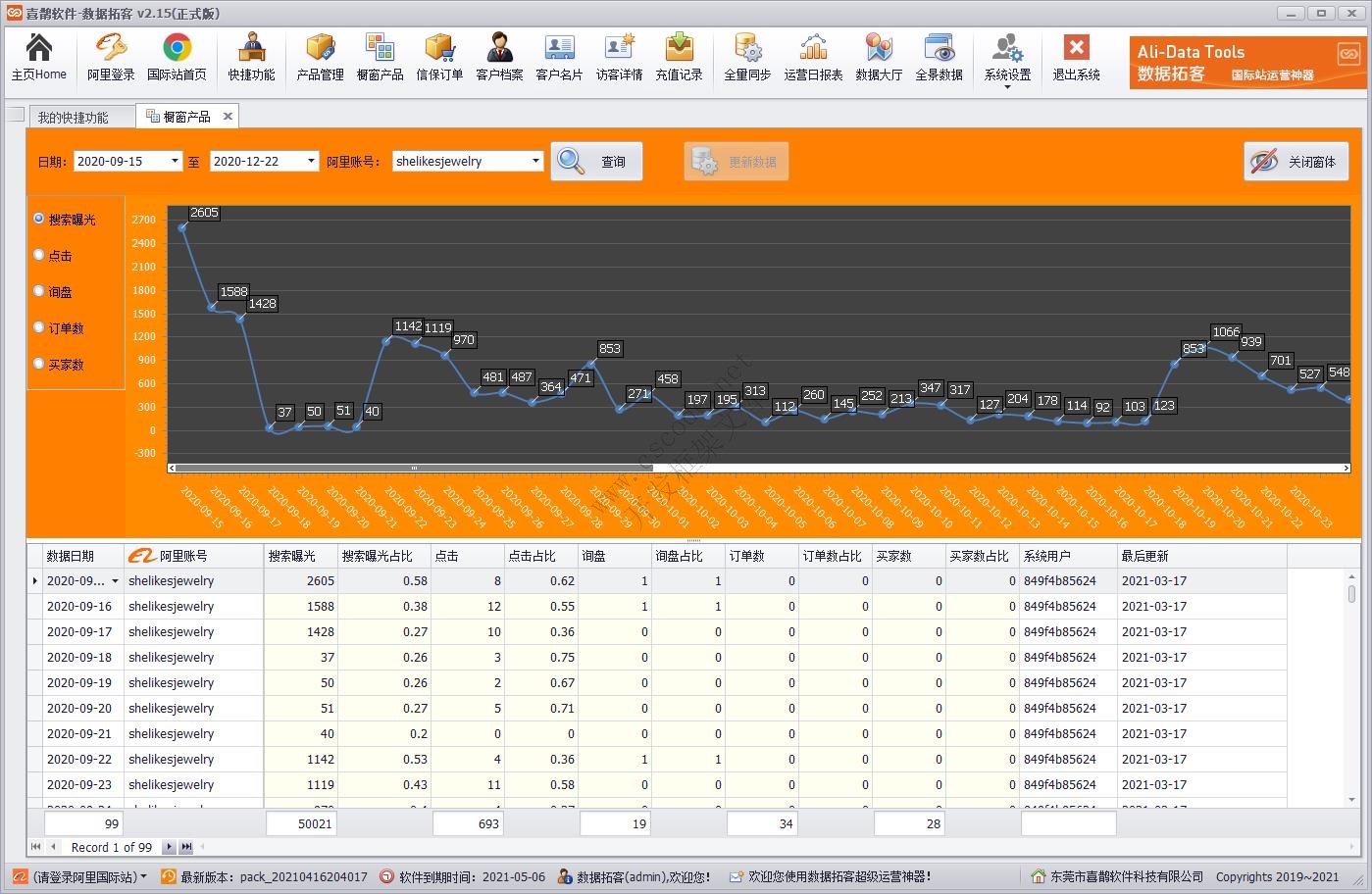Expand 请登录阿里国际站 status dropdown

(144, 876)
